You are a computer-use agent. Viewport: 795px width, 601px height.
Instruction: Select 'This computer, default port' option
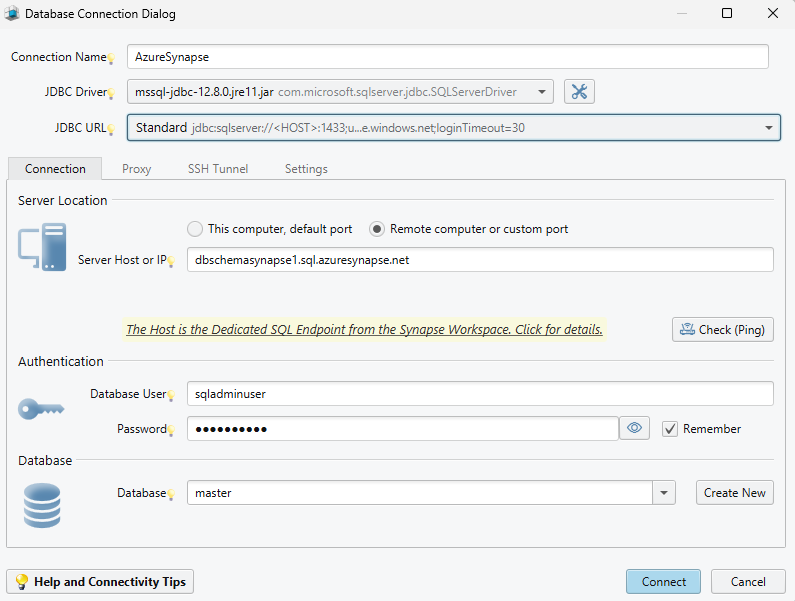[195, 229]
